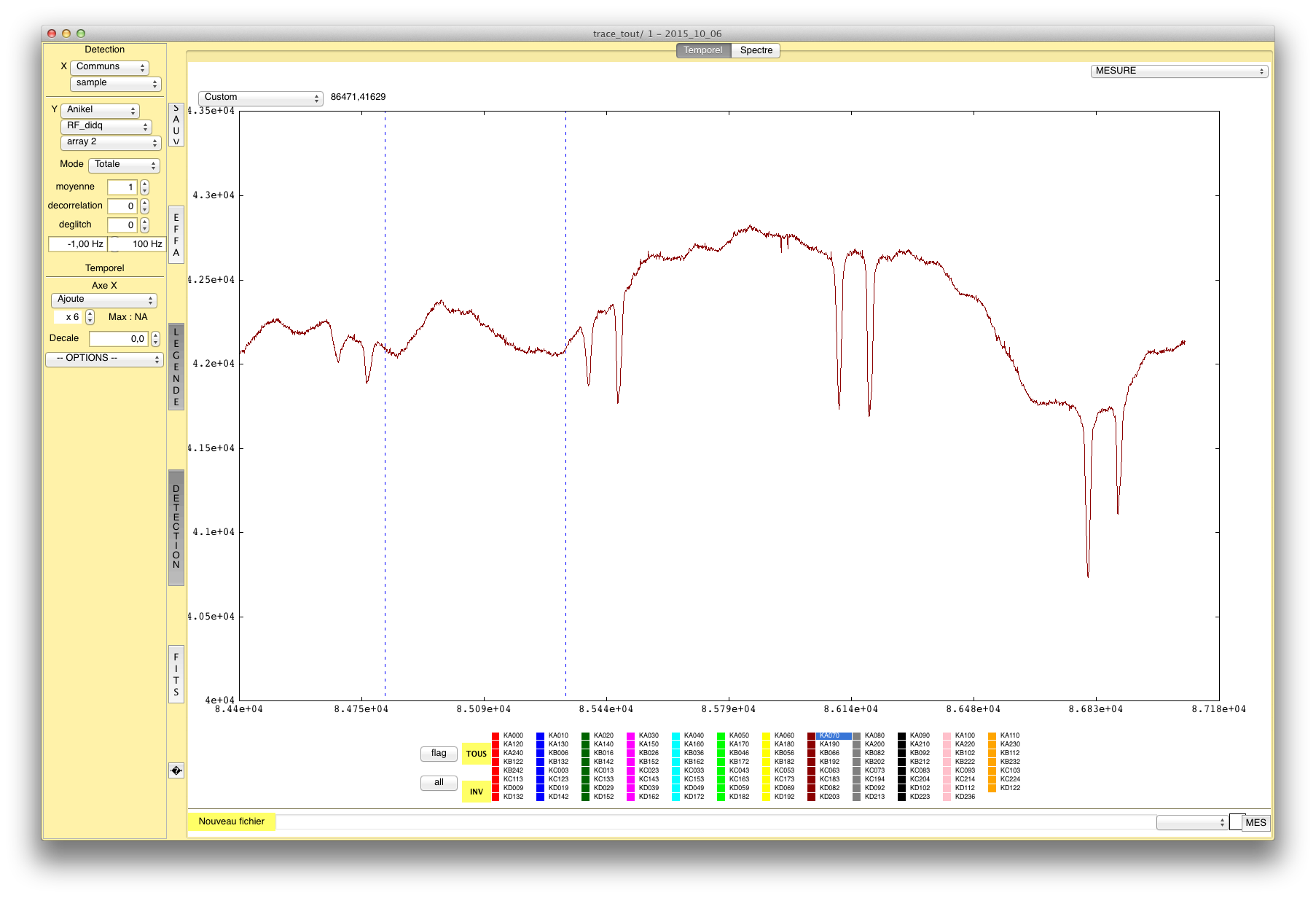Image resolution: width=1316 pixels, height=898 pixels.
Task: Toggle the vertical DETECTION panel button
Action: (176, 527)
